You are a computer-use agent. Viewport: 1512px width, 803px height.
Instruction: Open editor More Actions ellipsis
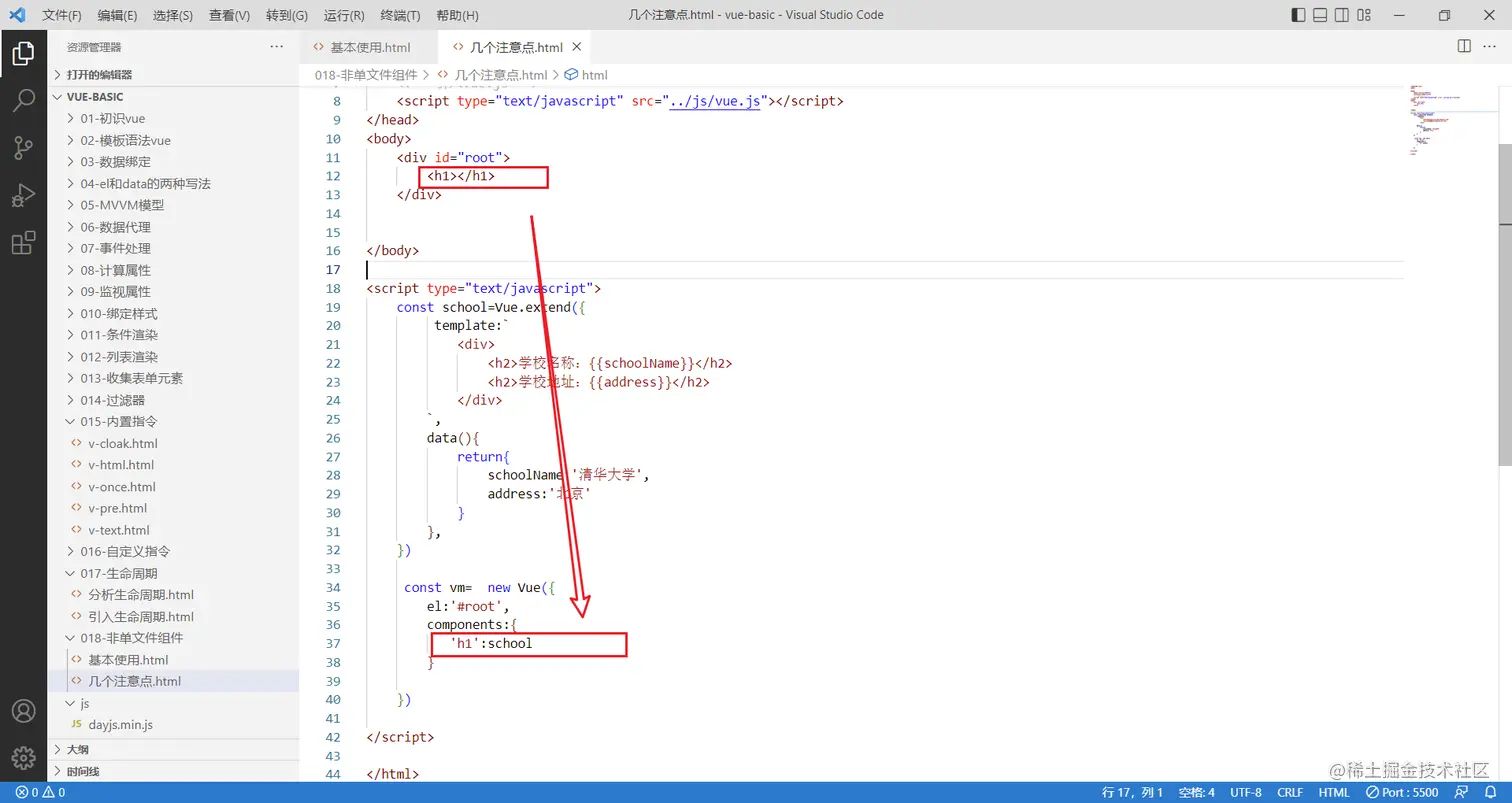(x=1490, y=46)
